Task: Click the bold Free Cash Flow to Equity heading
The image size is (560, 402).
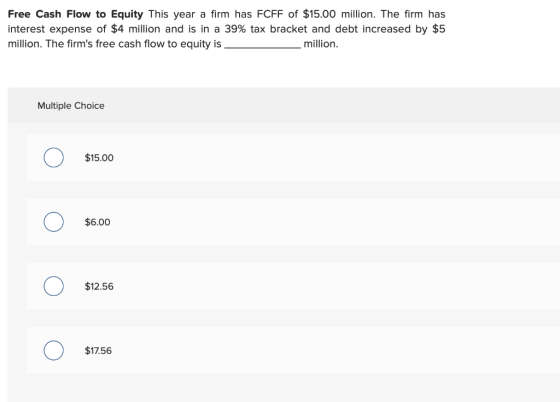Action: 75,14
